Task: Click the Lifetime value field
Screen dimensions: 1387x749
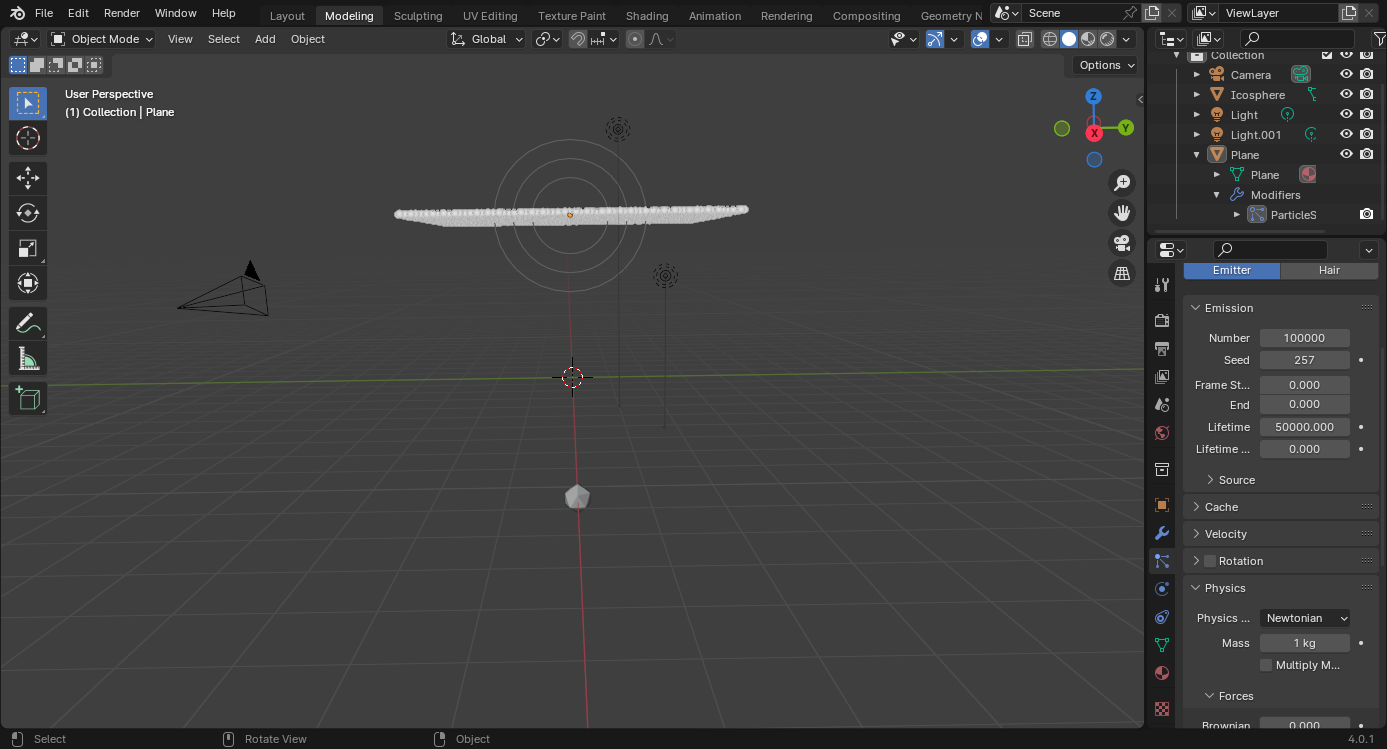Action: [x=1305, y=427]
